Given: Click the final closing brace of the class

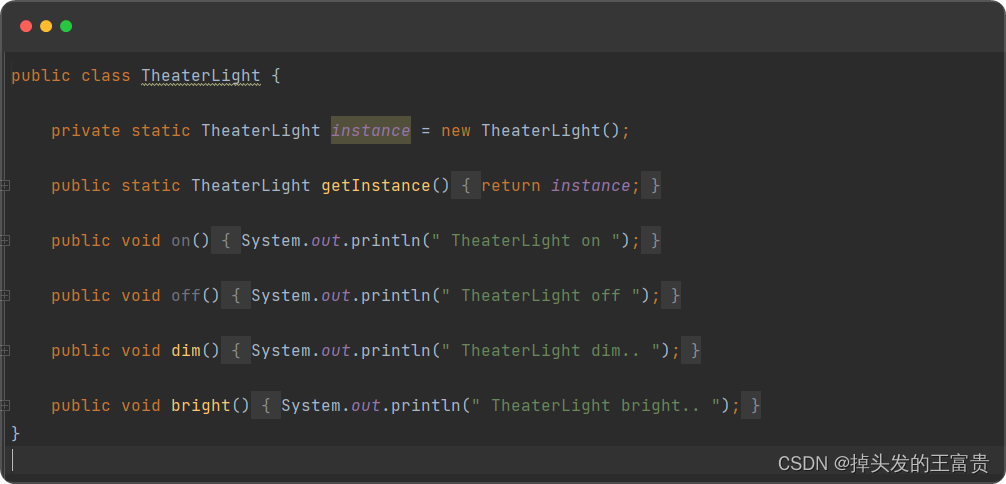Looking at the screenshot, I should click(16, 434).
